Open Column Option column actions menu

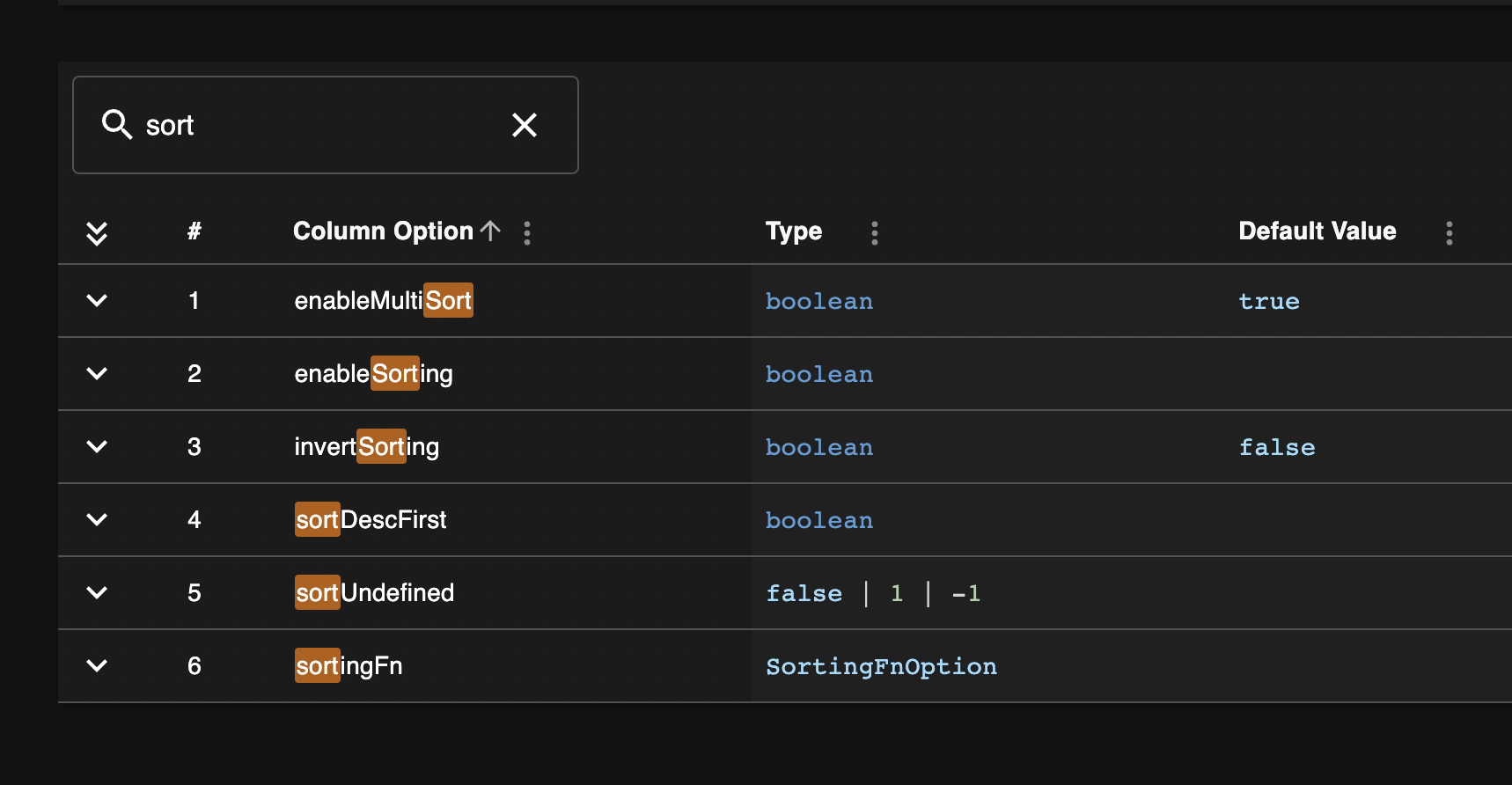[x=527, y=232]
